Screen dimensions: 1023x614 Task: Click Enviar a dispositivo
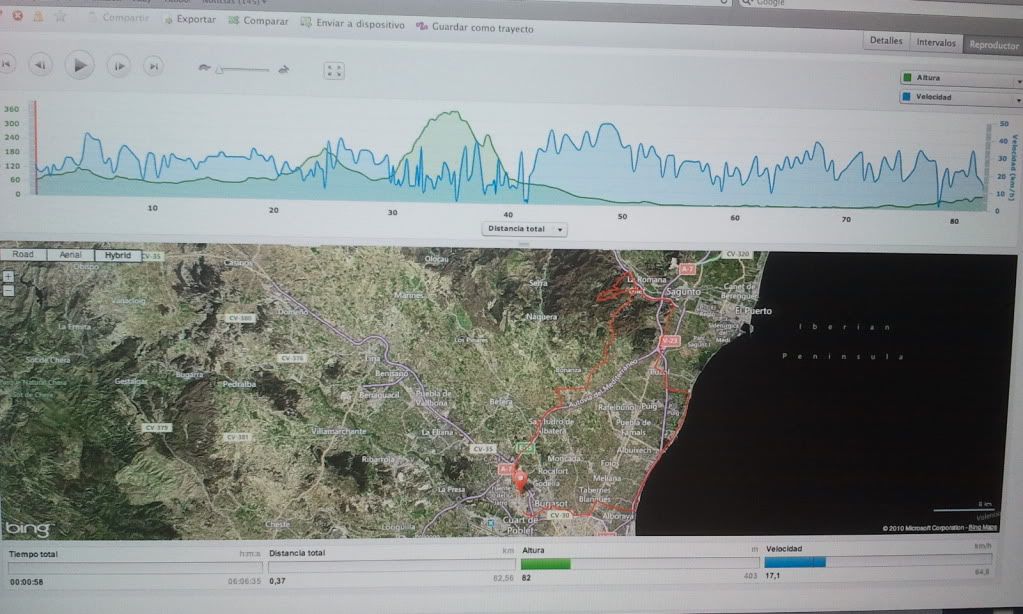(353, 24)
